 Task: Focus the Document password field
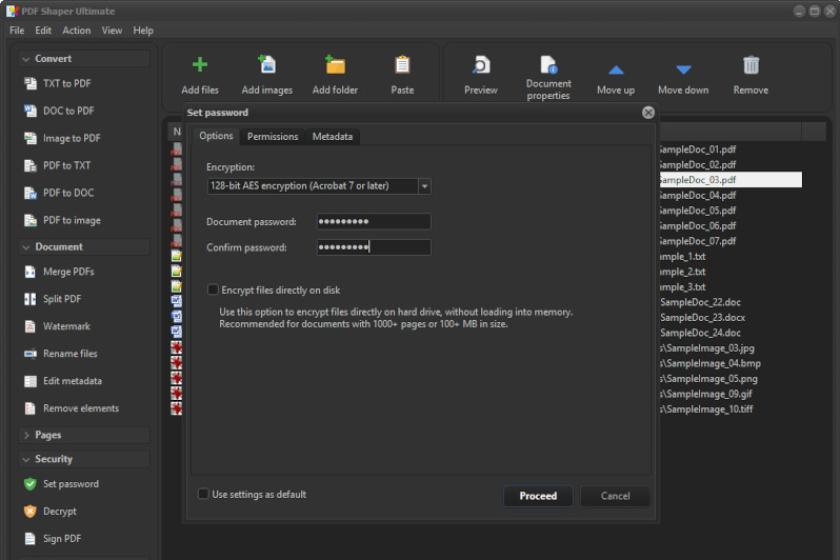click(373, 221)
